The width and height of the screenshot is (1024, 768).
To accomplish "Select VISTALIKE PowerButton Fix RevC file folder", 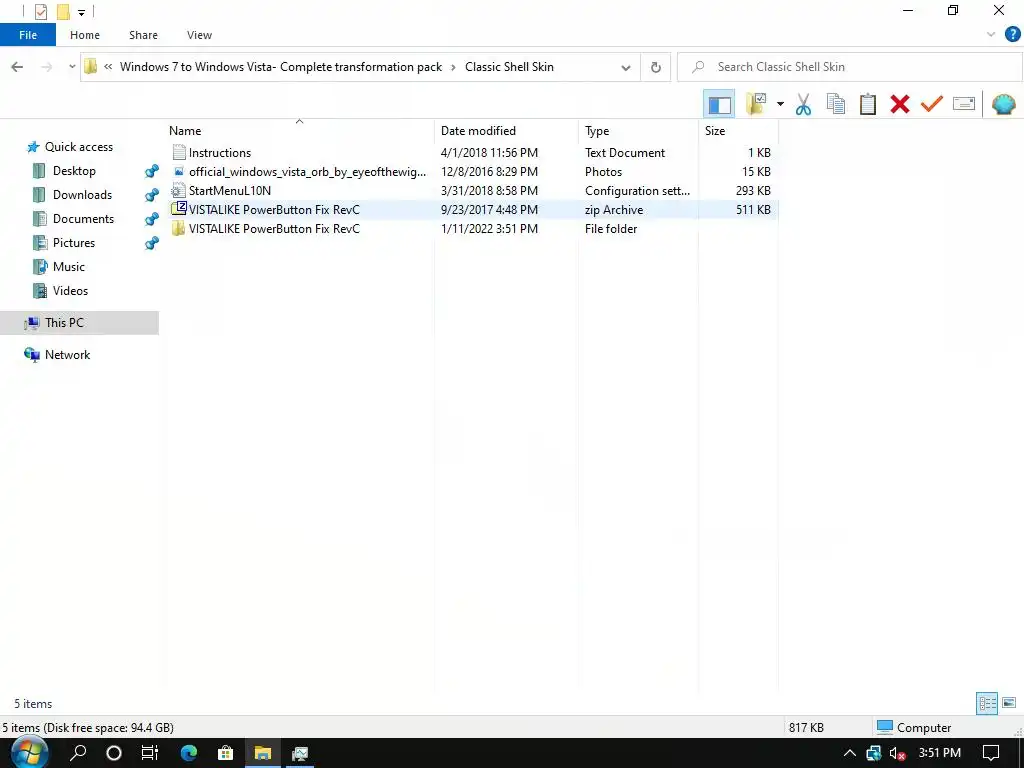I will (472, 229).
